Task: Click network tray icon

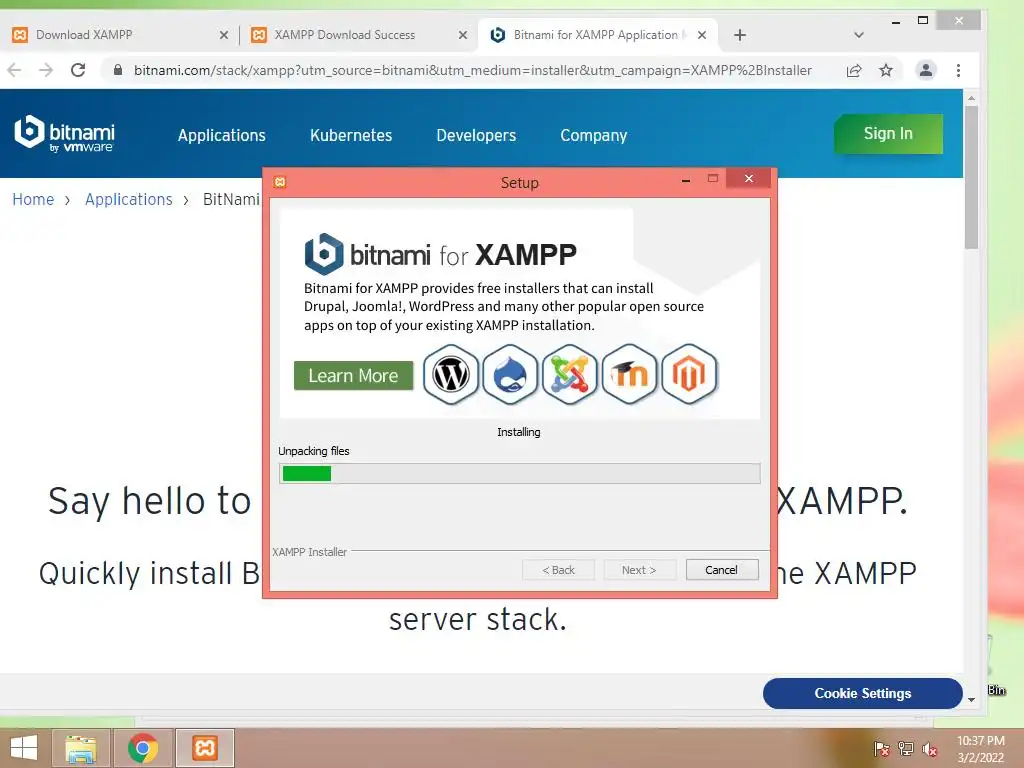Action: [906, 748]
